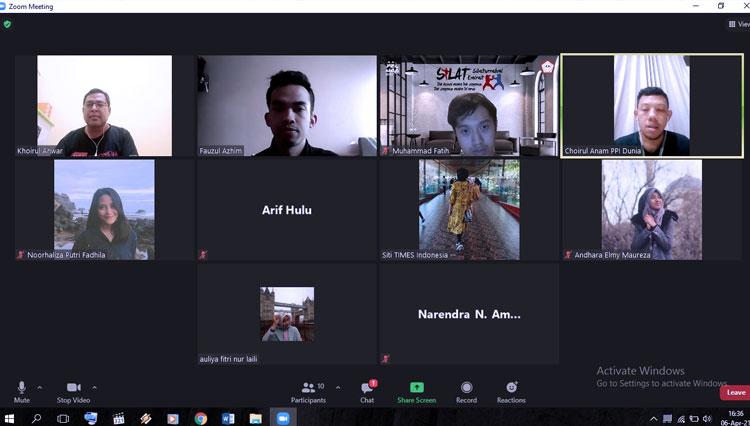Select Narendra N. Am... participant tile

[469, 314]
